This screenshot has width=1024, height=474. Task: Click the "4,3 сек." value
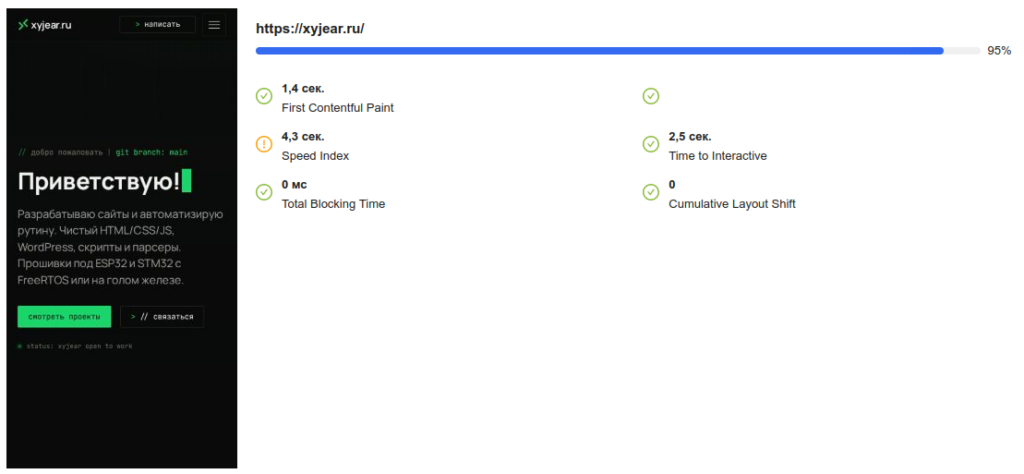(x=303, y=136)
